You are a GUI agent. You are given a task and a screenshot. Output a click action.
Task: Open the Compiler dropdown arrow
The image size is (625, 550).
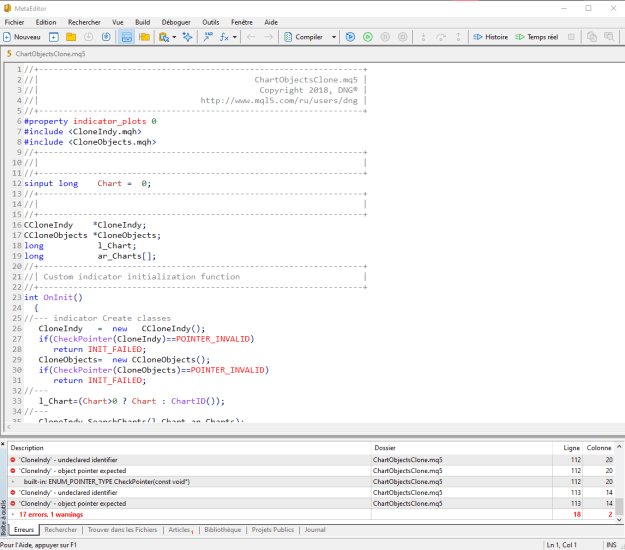[334, 37]
